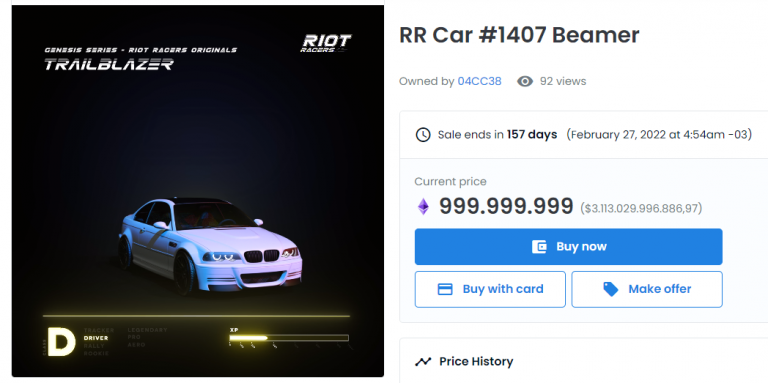Screen dimensions: 768x383
Task: Click the RR Car #1407 Beamer title
Action: point(519,35)
